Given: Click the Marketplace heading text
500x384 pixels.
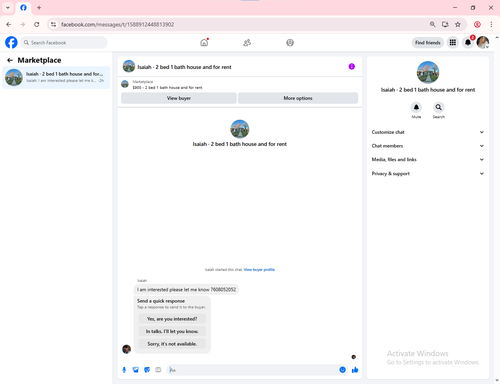Looking at the screenshot, I should [x=39, y=60].
